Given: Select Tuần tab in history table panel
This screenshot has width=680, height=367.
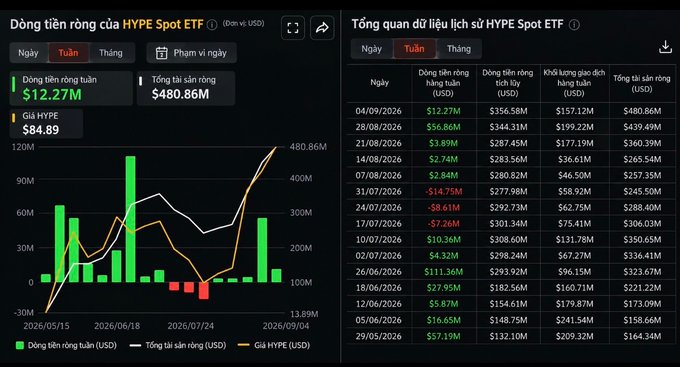Looking at the screenshot, I should coord(414,49).
